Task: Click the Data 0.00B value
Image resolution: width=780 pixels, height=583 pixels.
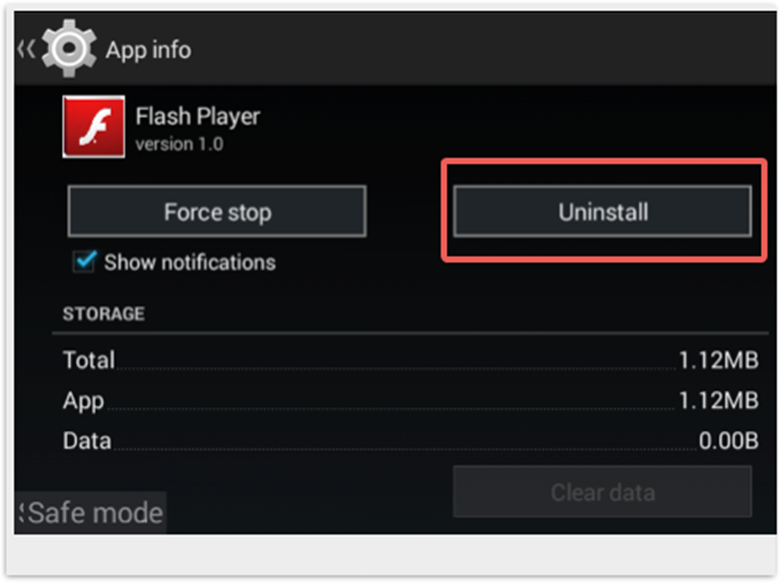Action: [728, 441]
